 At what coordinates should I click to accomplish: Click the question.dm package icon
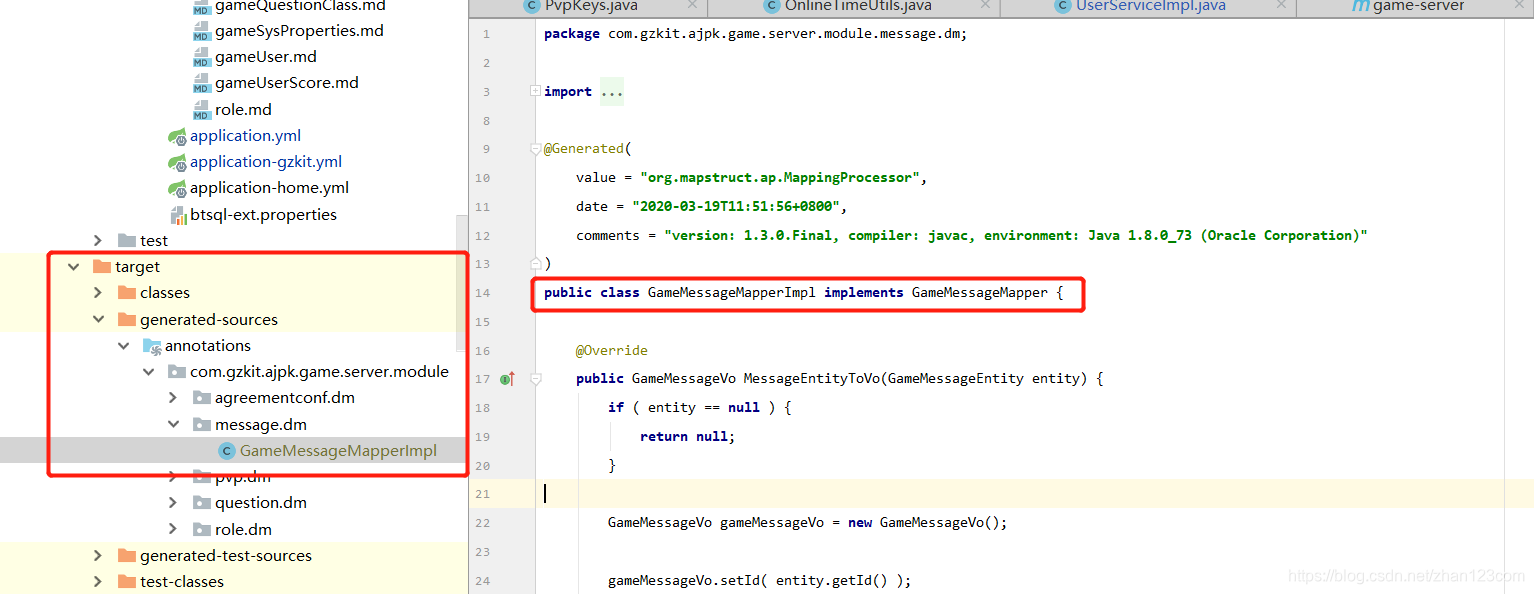pos(202,503)
